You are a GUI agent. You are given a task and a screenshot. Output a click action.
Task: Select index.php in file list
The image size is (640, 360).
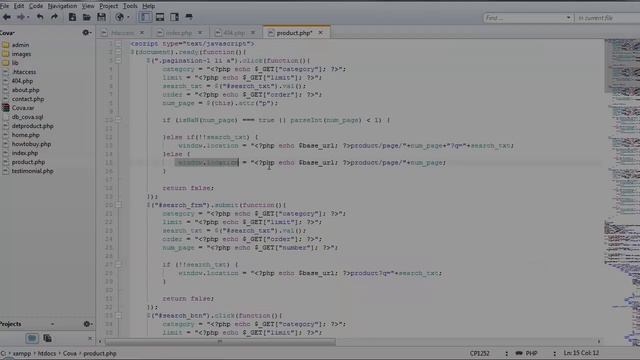click(24, 153)
